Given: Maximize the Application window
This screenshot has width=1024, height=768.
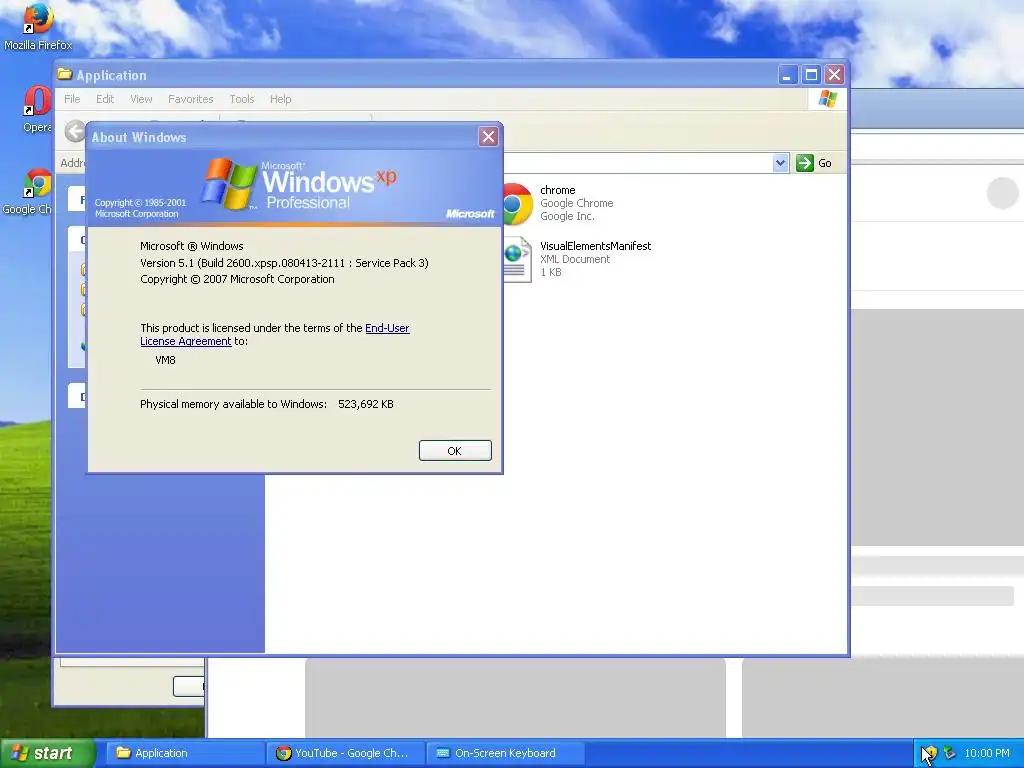Looking at the screenshot, I should pyautogui.click(x=811, y=75).
